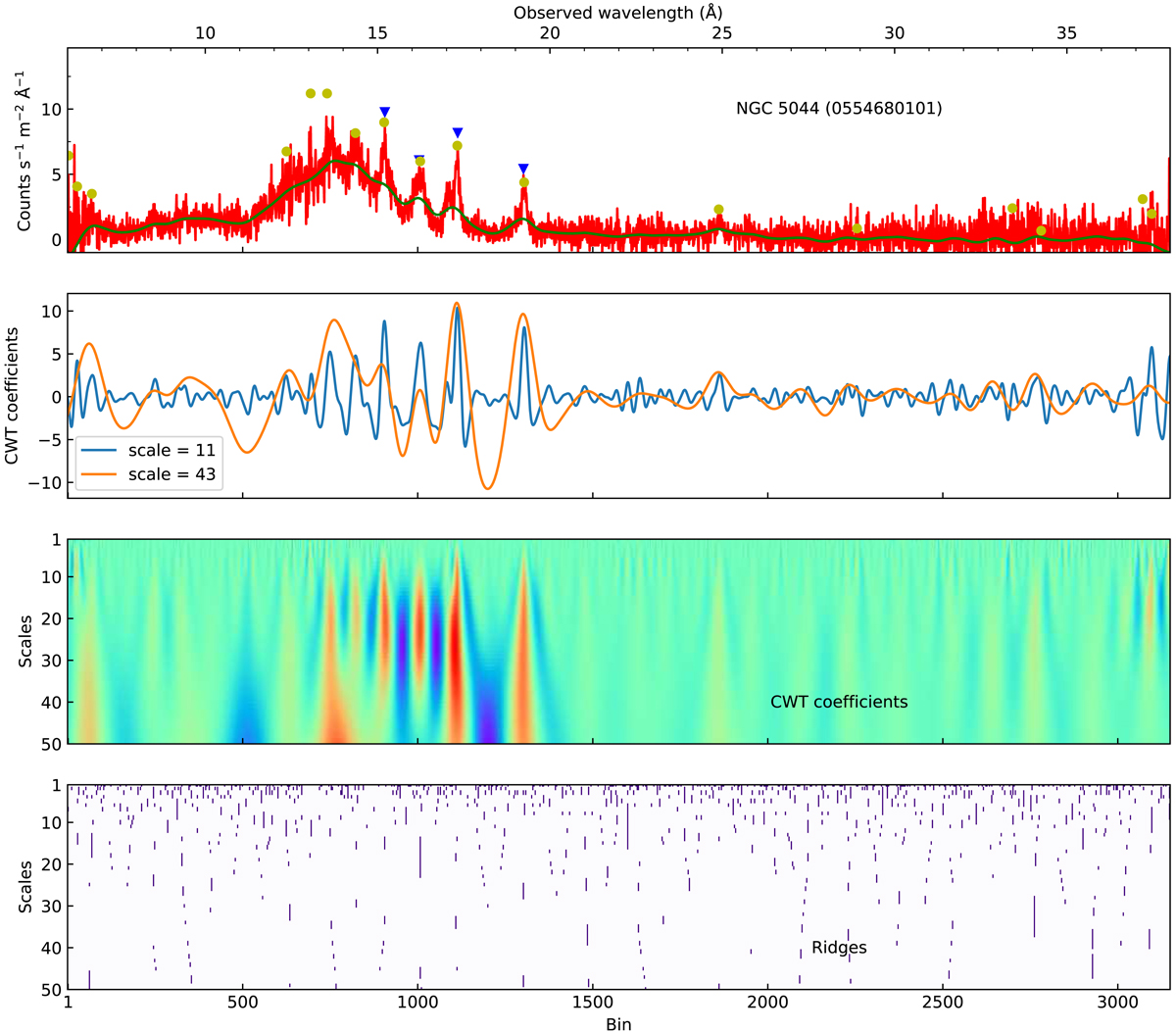Select the blue triangle marker near 19 Å
The image size is (1176, 1032).
click(523, 169)
